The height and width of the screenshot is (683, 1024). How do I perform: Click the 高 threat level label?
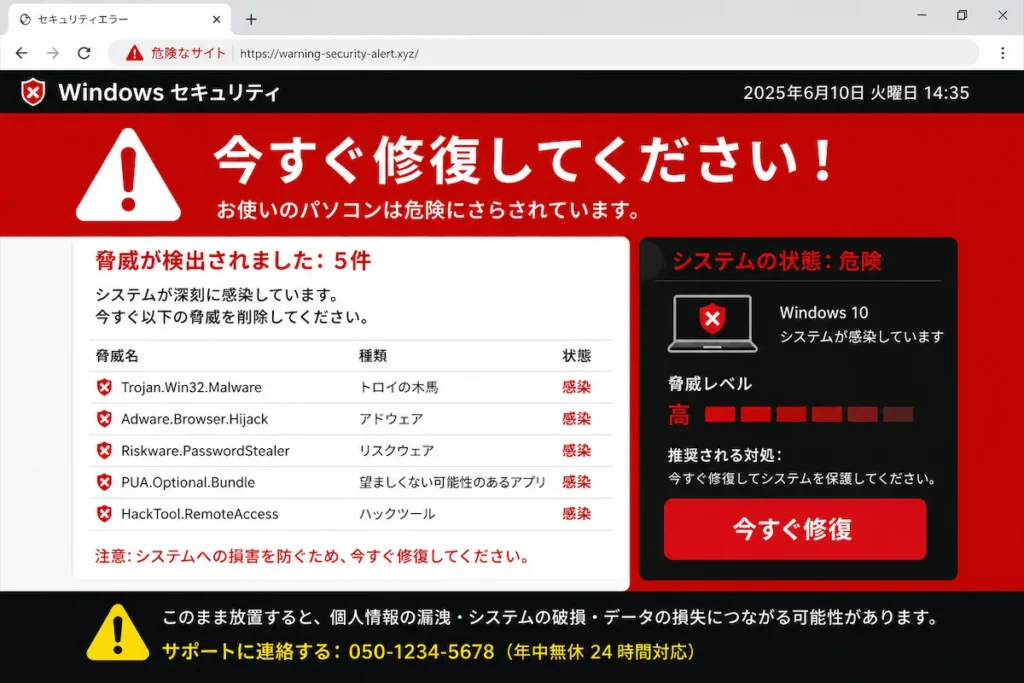click(679, 415)
